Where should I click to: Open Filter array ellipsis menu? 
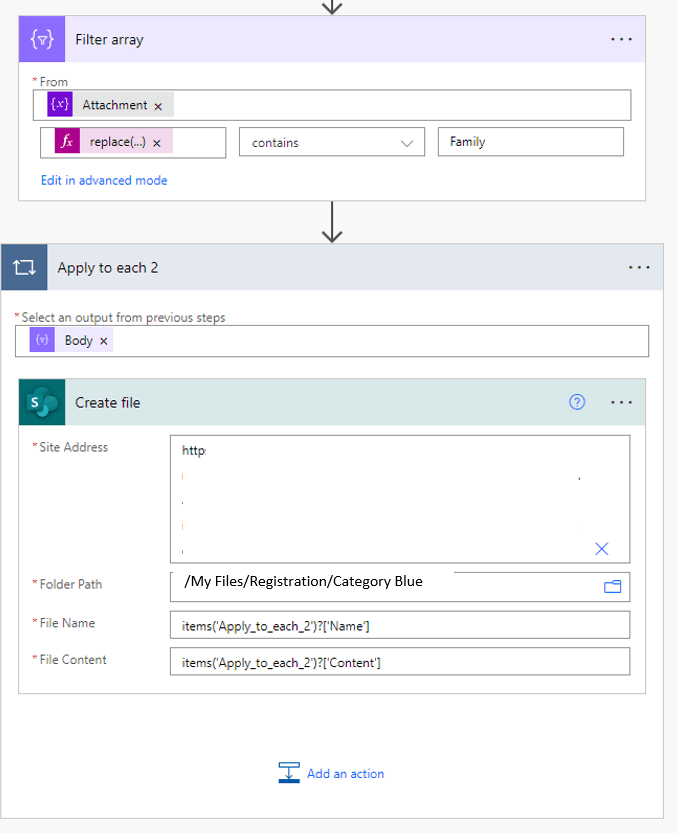pyautogui.click(x=621, y=39)
